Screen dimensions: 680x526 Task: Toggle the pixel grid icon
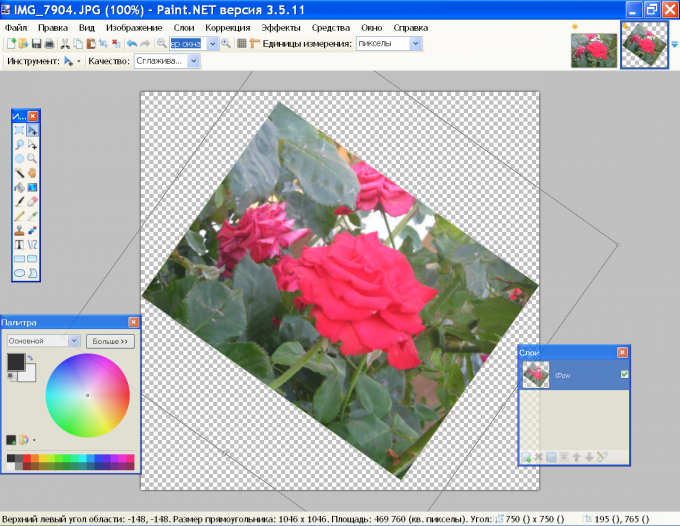point(242,43)
